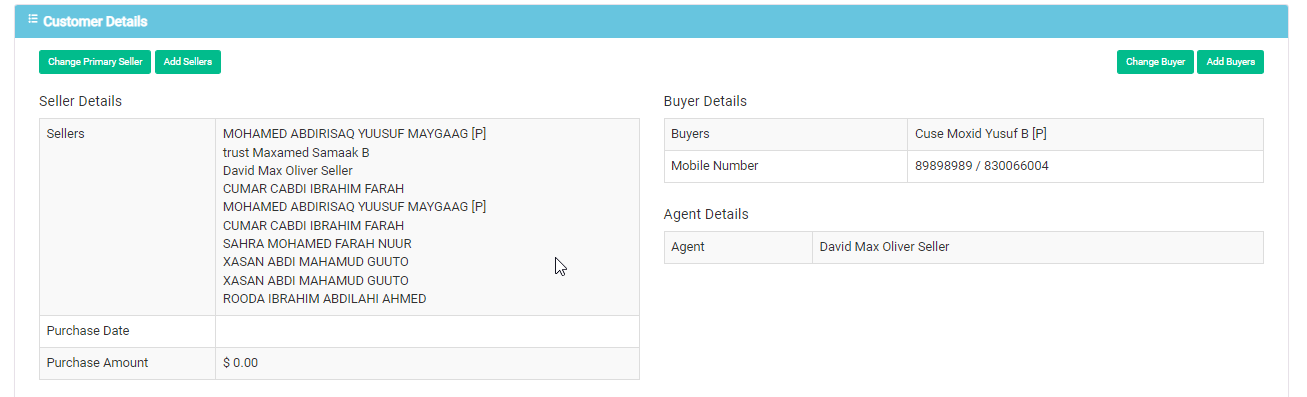Click the Purchase Amount value $ 0.00
The image size is (1307, 397).
pyautogui.click(x=240, y=363)
